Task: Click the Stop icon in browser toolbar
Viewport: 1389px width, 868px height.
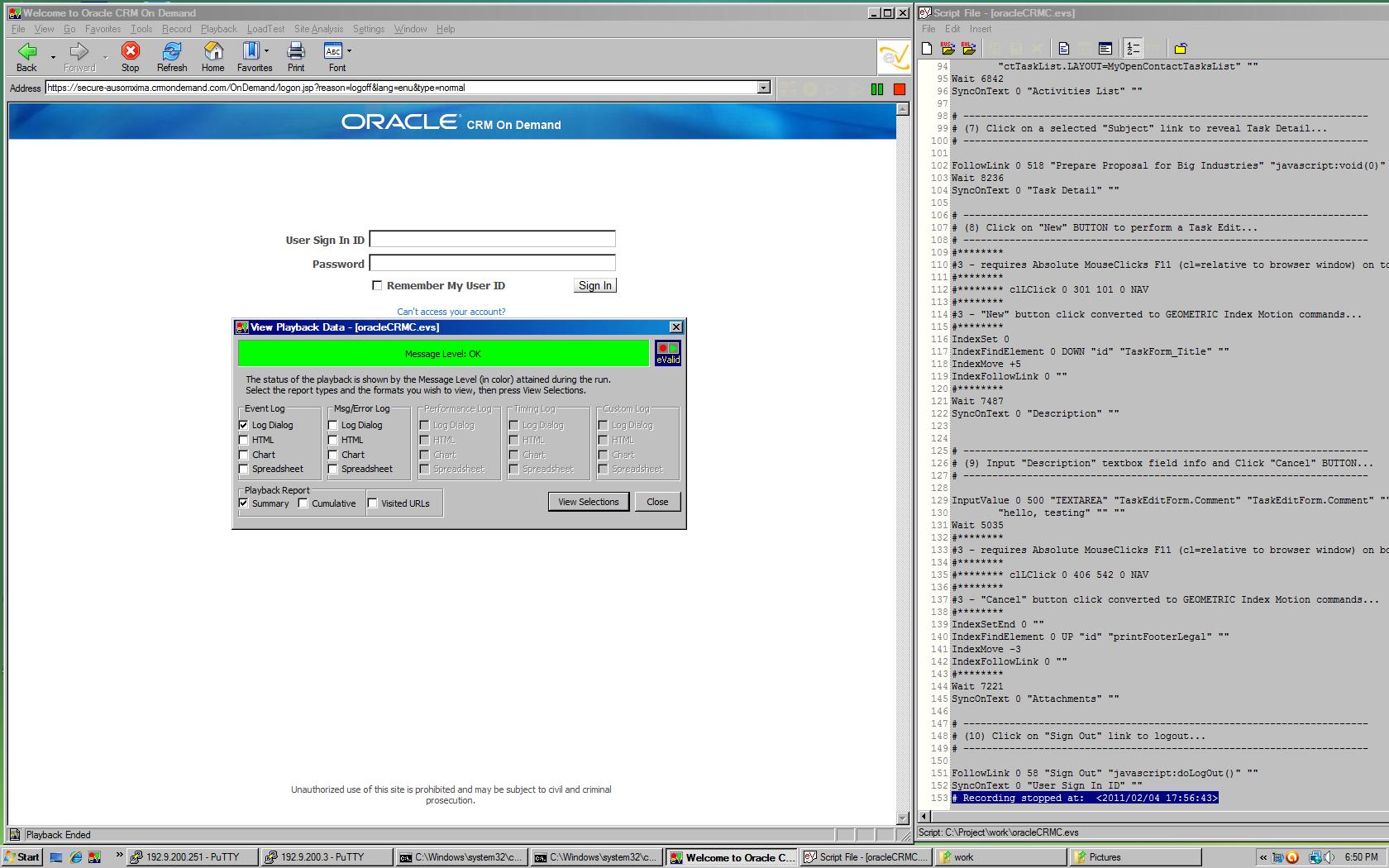Action: [x=130, y=52]
